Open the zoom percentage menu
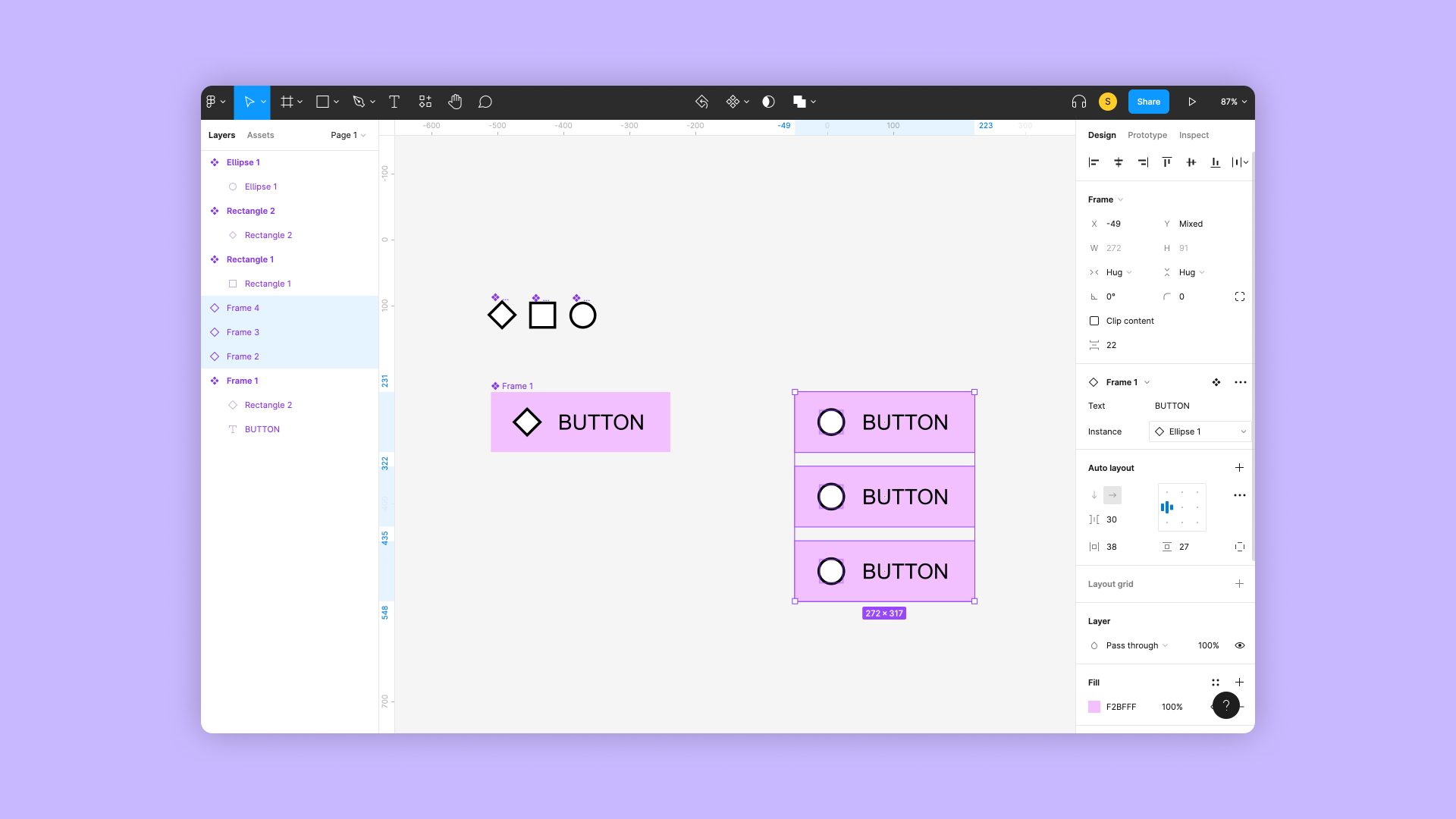 (x=1233, y=102)
